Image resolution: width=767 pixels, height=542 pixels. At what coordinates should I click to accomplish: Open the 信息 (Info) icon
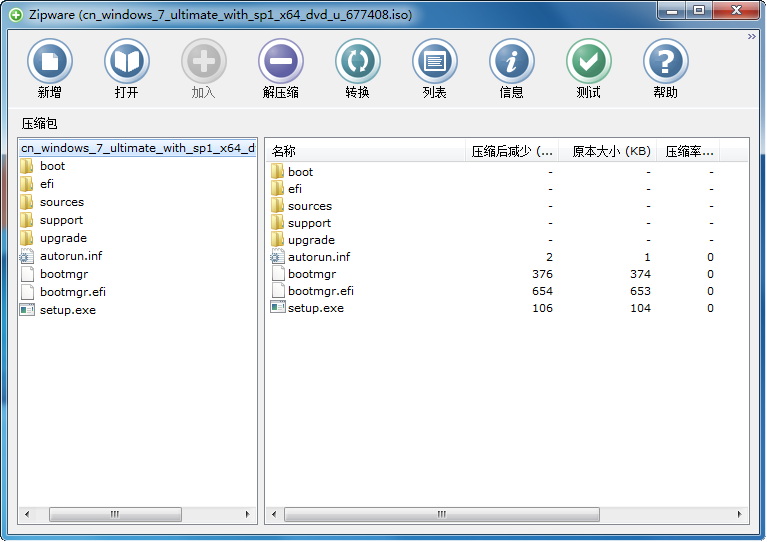tap(512, 62)
